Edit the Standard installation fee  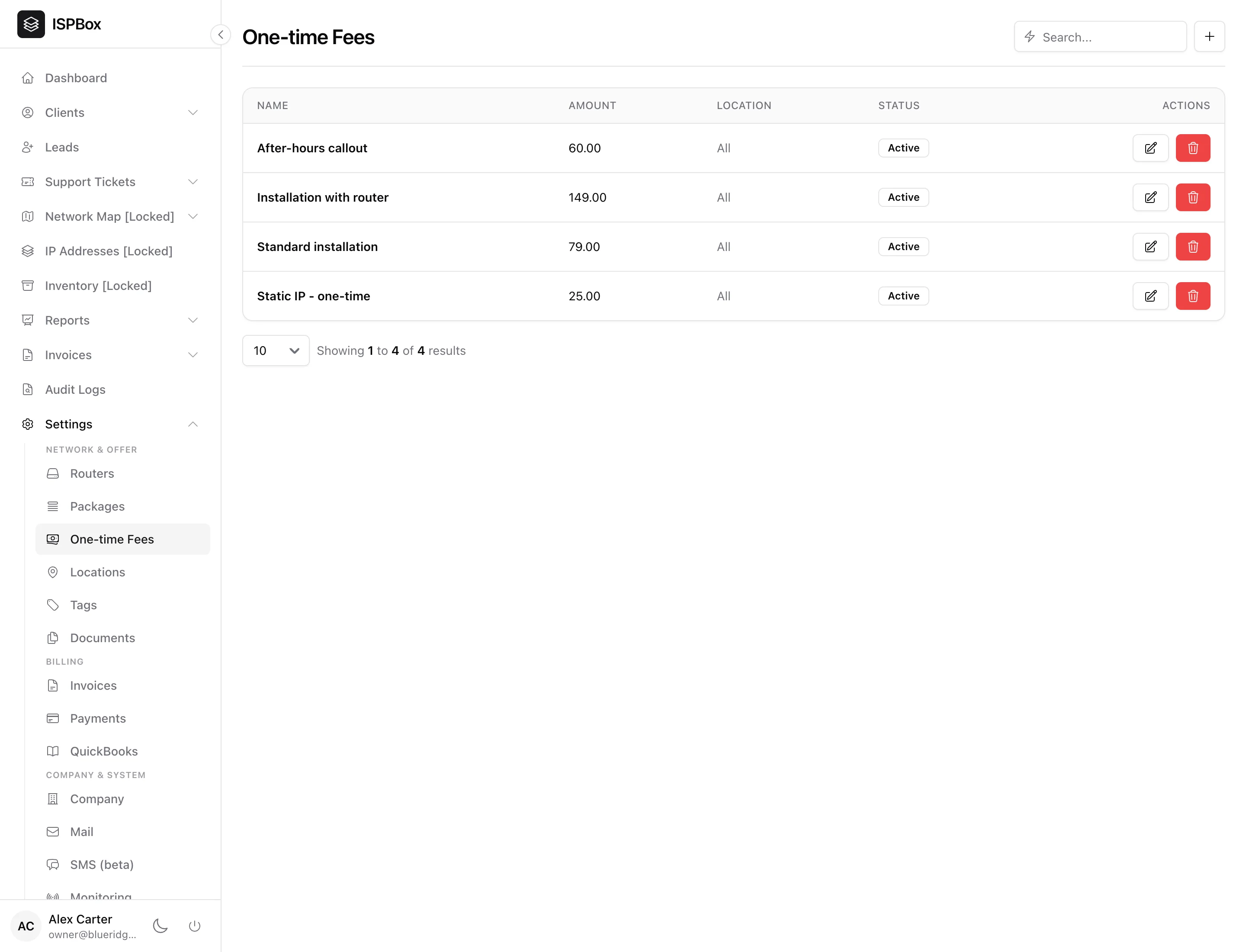tap(1150, 247)
